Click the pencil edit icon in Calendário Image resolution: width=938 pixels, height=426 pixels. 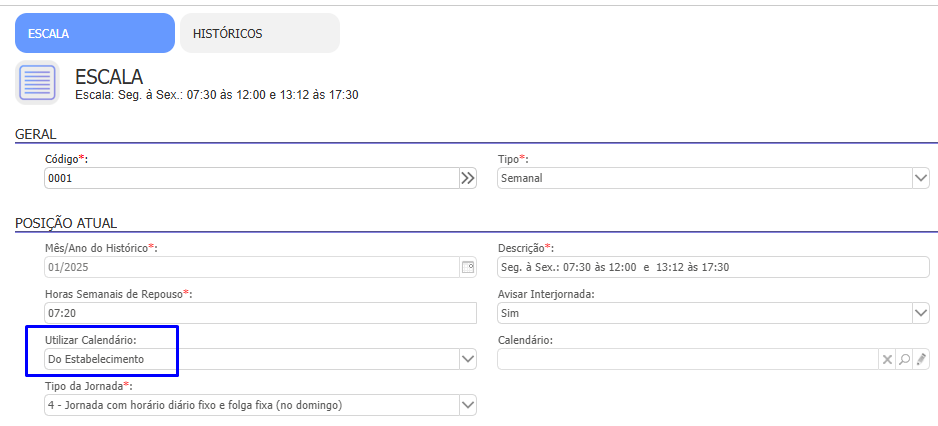[x=921, y=359]
